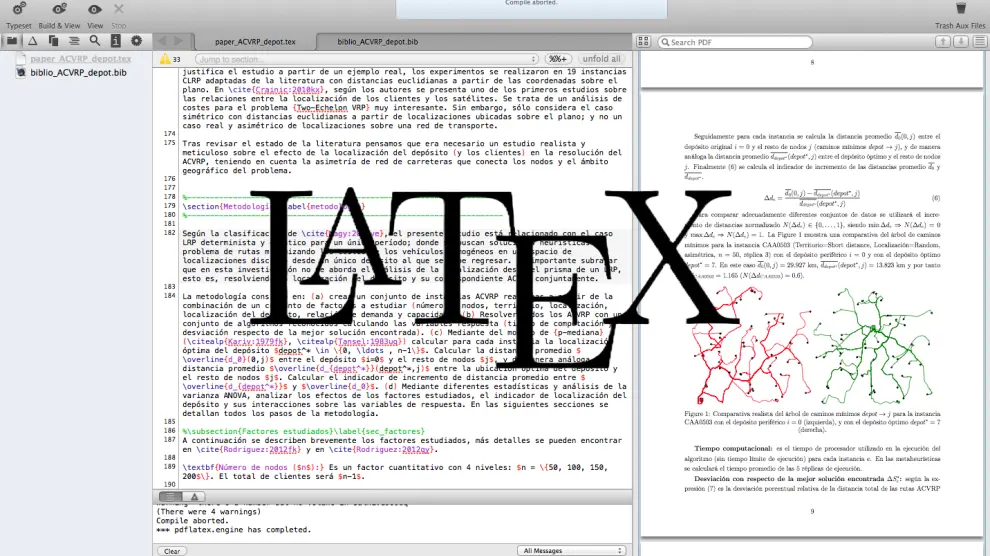Switch console to warnings view
Viewport: 990px width, 556px height.
tap(194, 496)
